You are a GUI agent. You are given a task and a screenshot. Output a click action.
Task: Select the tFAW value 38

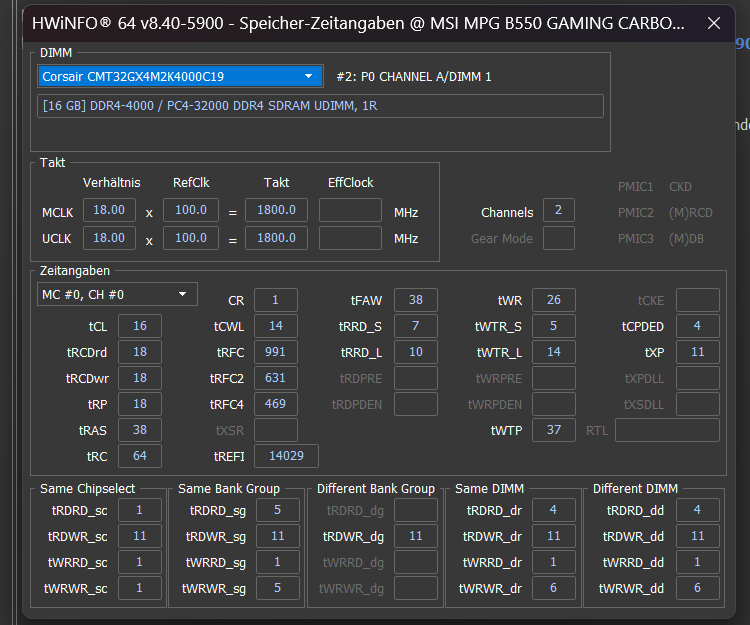pos(416,300)
